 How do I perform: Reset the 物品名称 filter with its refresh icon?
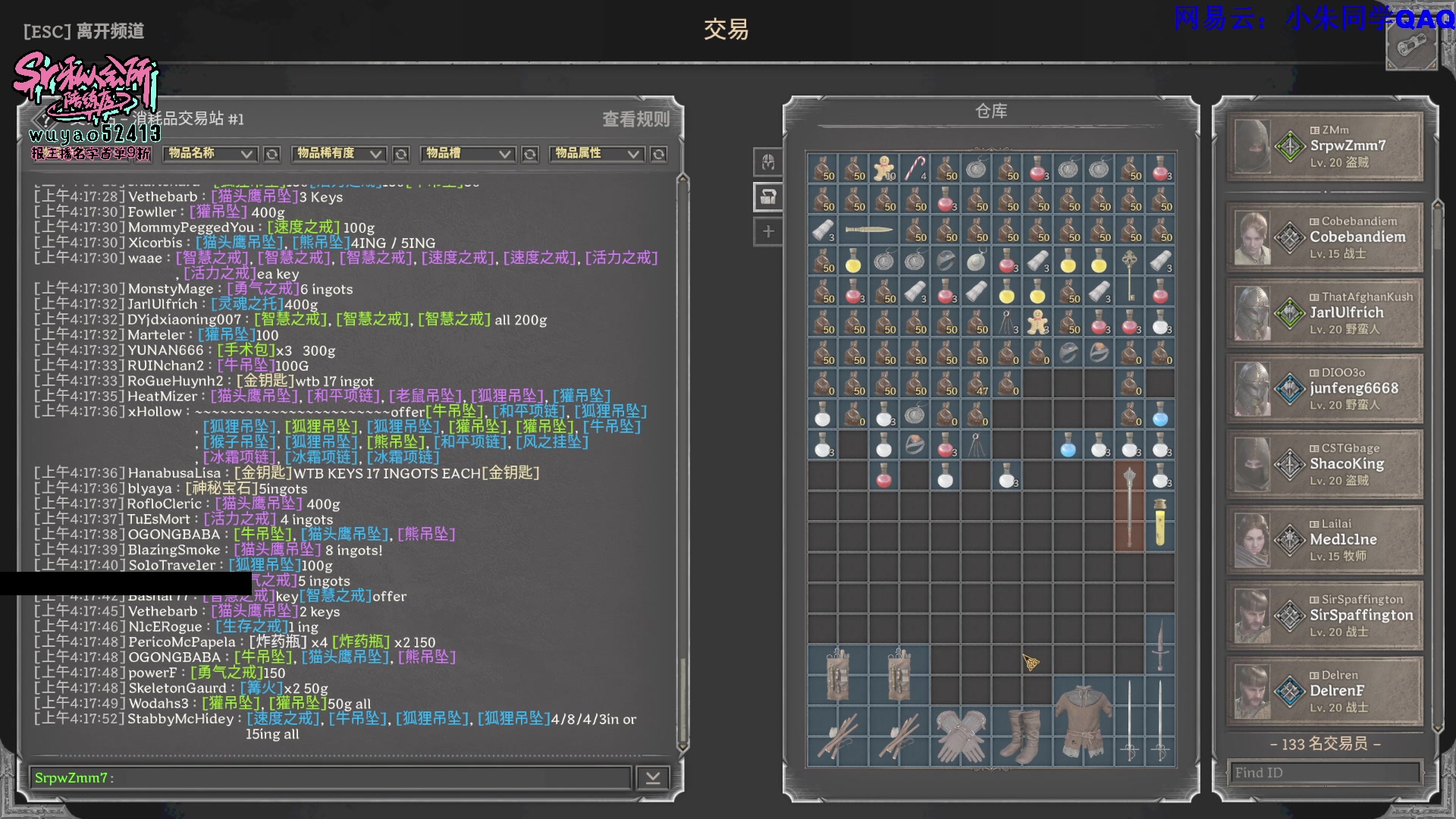(271, 154)
